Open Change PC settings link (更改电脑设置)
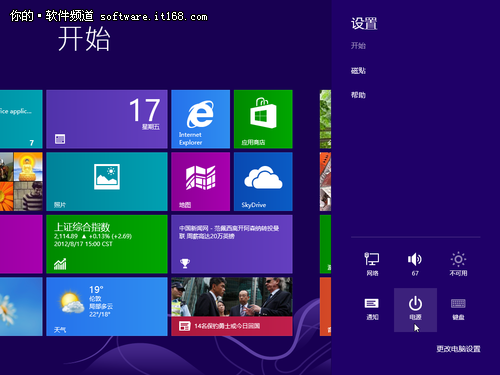500x375 pixels. pos(458,349)
